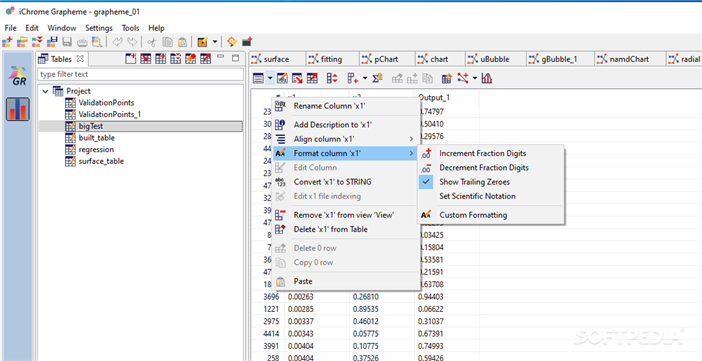Image resolution: width=702 pixels, height=361 pixels.
Task: Switch to the pChart tab
Action: (386, 59)
